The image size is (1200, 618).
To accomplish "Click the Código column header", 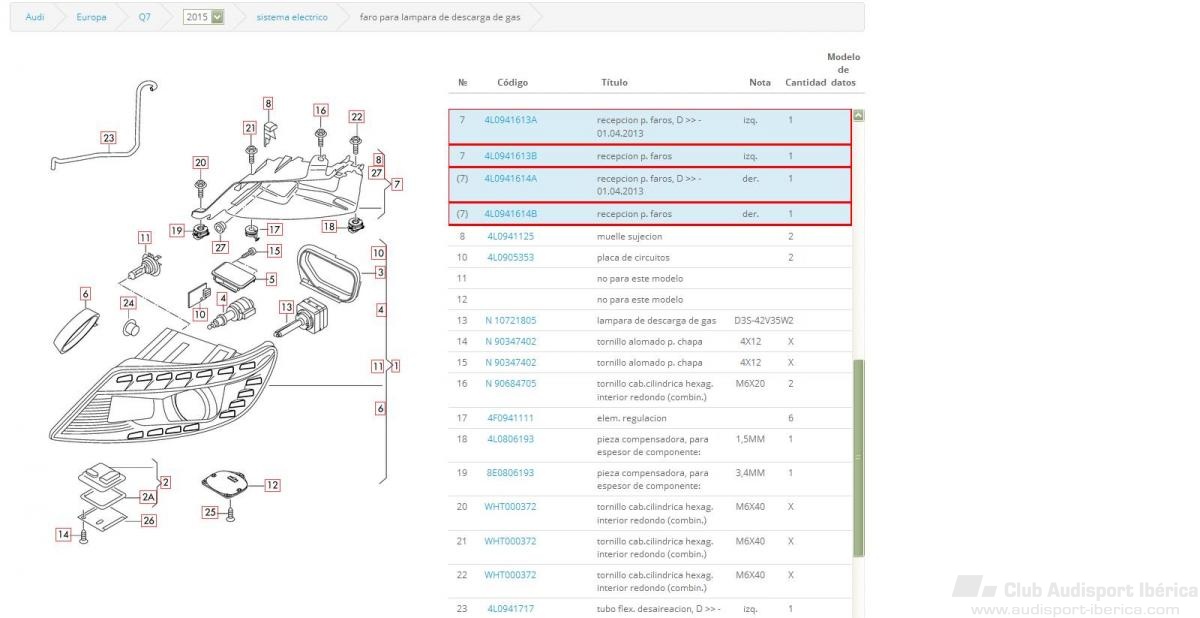I will coord(512,82).
